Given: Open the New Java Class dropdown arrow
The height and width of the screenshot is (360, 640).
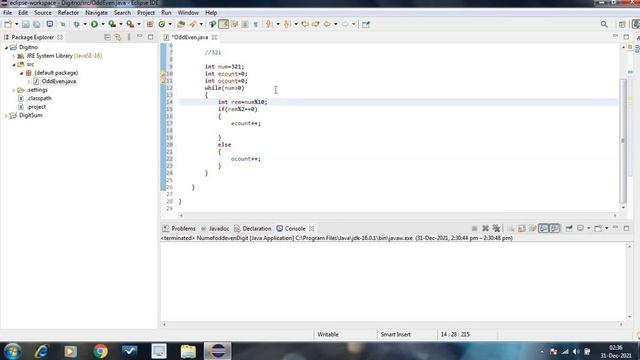Looking at the screenshot, I should [170, 24].
